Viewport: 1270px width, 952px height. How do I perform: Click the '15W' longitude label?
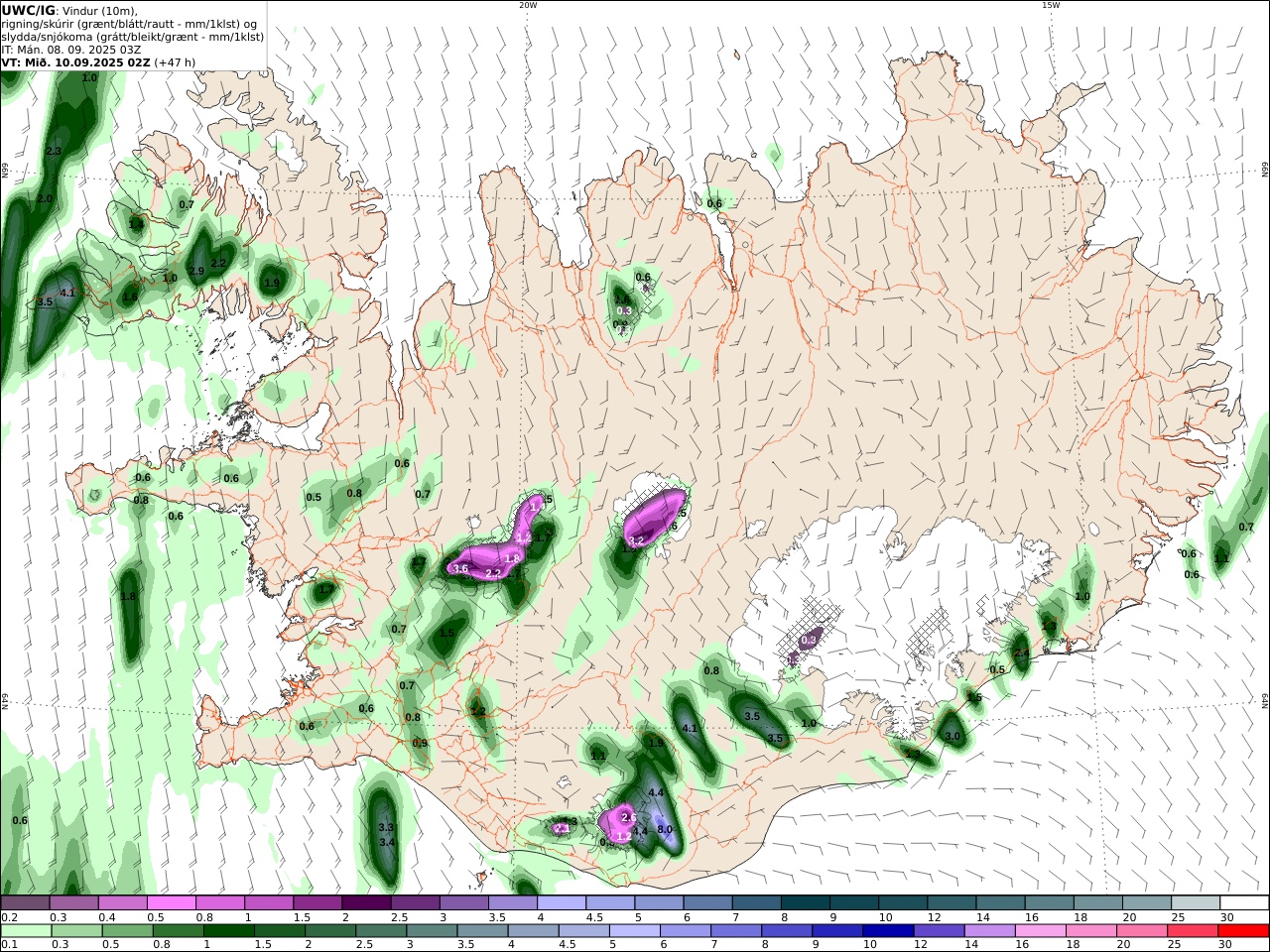click(x=1051, y=5)
